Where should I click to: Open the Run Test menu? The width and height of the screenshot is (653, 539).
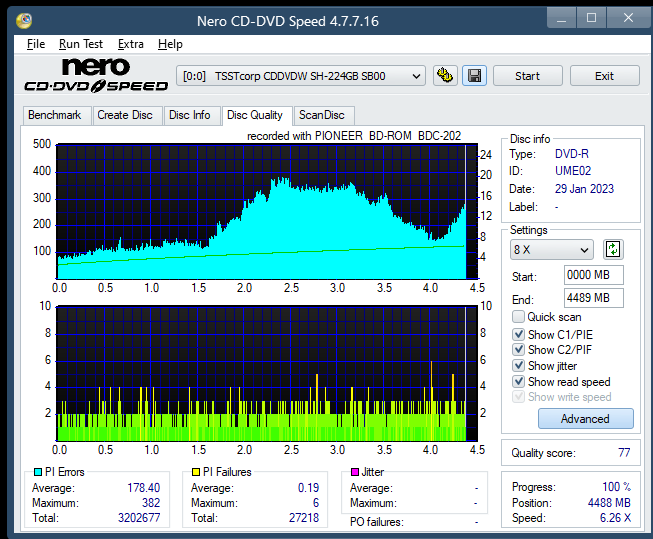(81, 44)
